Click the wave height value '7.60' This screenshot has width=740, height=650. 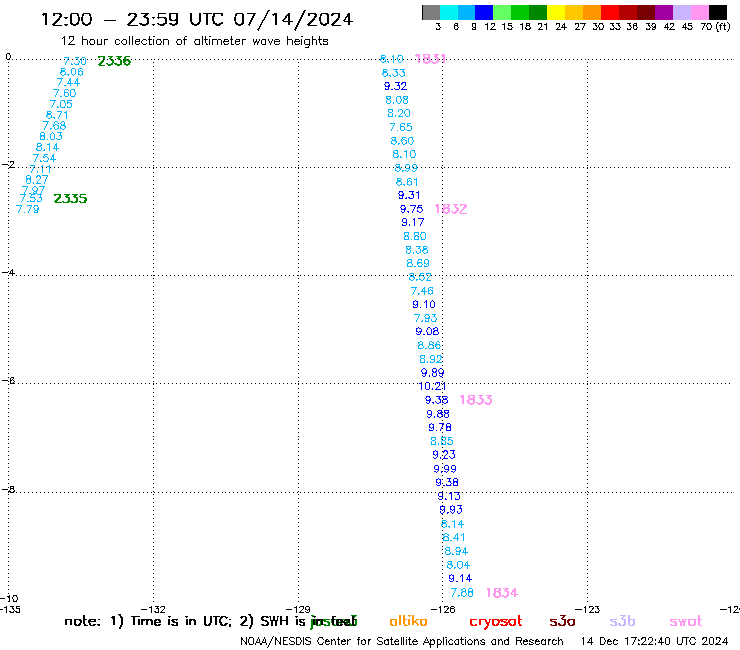pos(64,93)
